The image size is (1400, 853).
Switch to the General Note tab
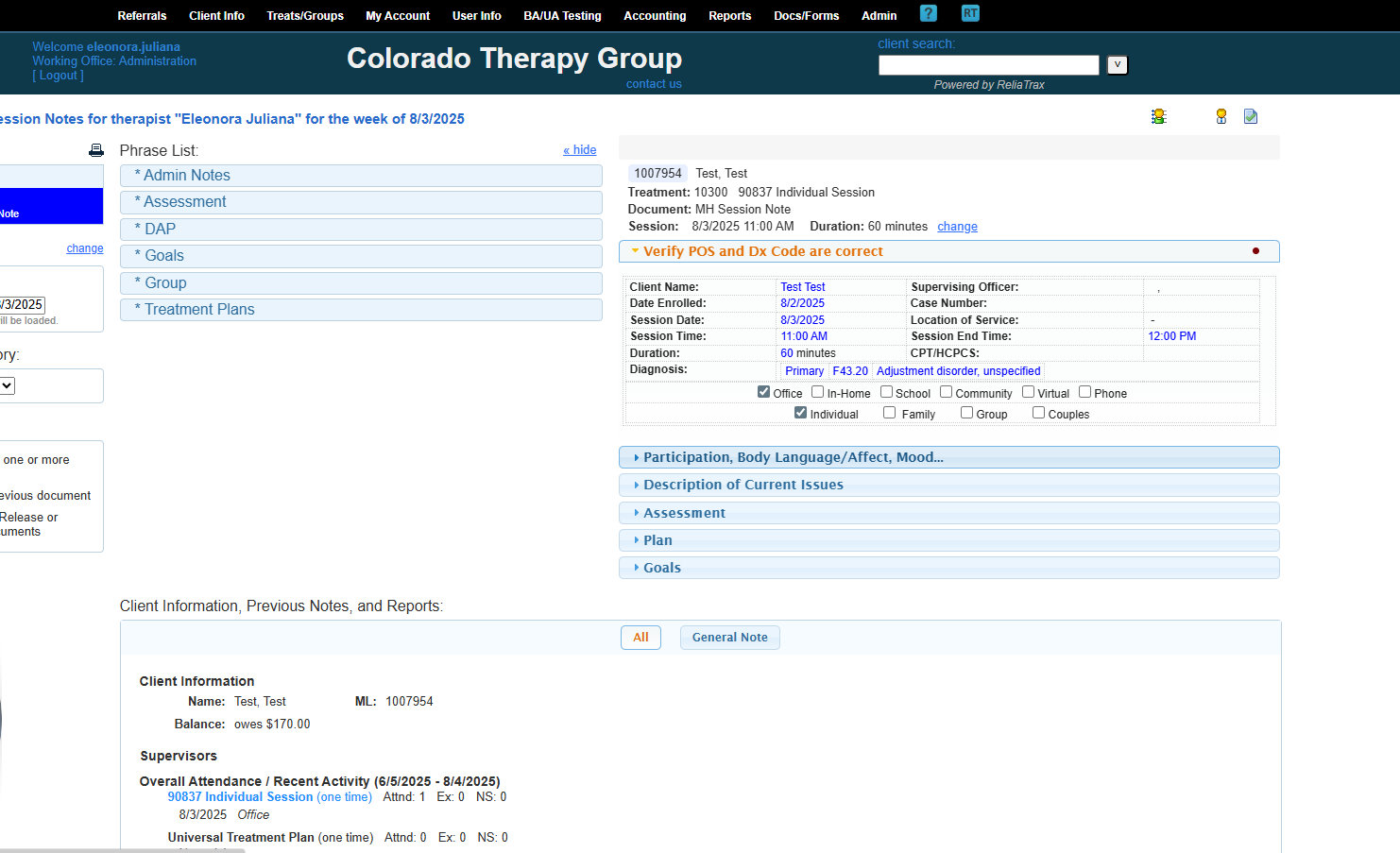(729, 638)
